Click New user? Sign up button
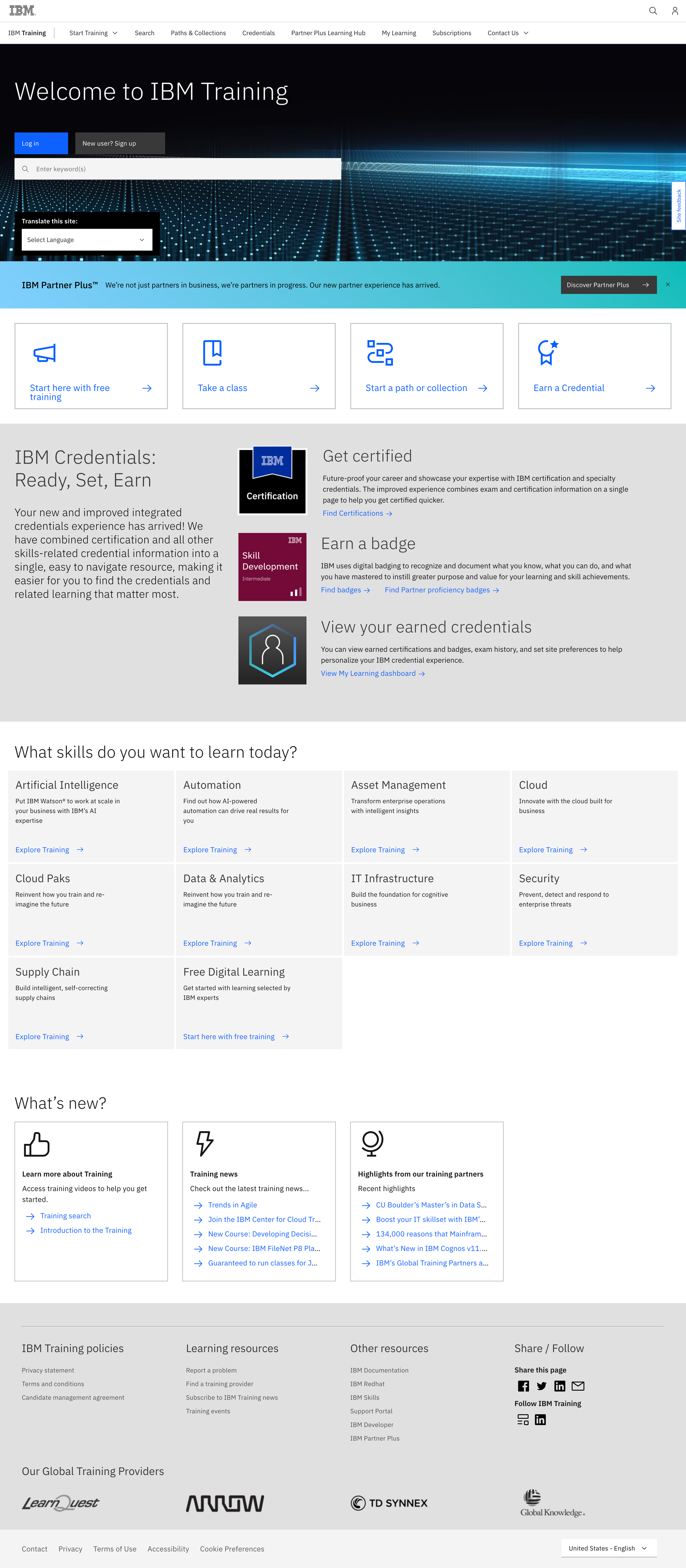 click(x=120, y=143)
